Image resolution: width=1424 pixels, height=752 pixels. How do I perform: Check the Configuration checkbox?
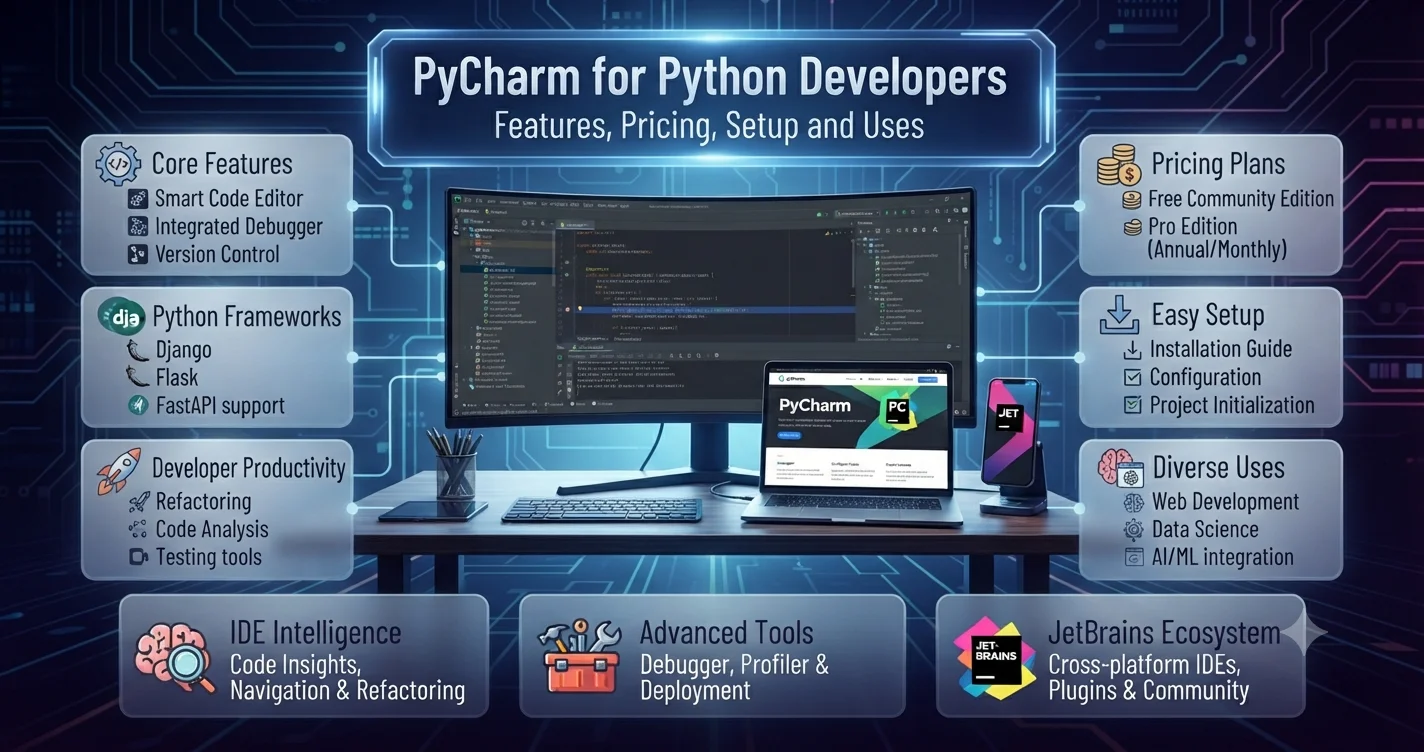(x=1133, y=377)
